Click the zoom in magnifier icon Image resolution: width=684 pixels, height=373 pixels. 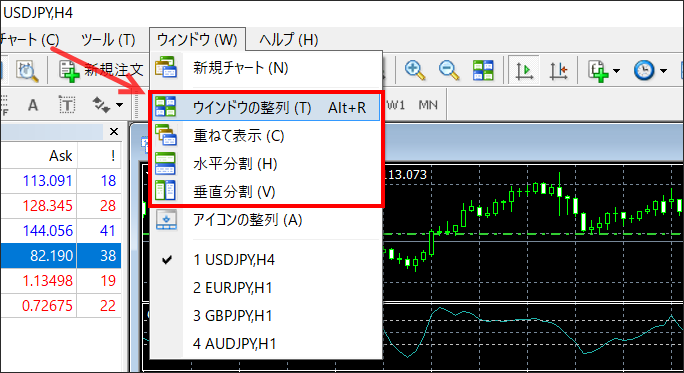(415, 70)
